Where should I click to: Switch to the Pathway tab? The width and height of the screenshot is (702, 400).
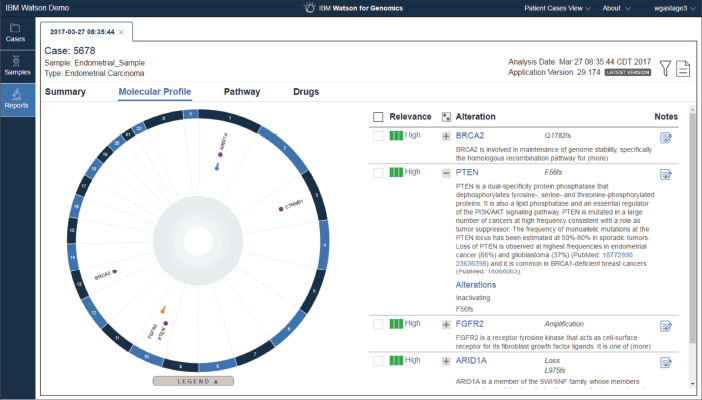242,92
